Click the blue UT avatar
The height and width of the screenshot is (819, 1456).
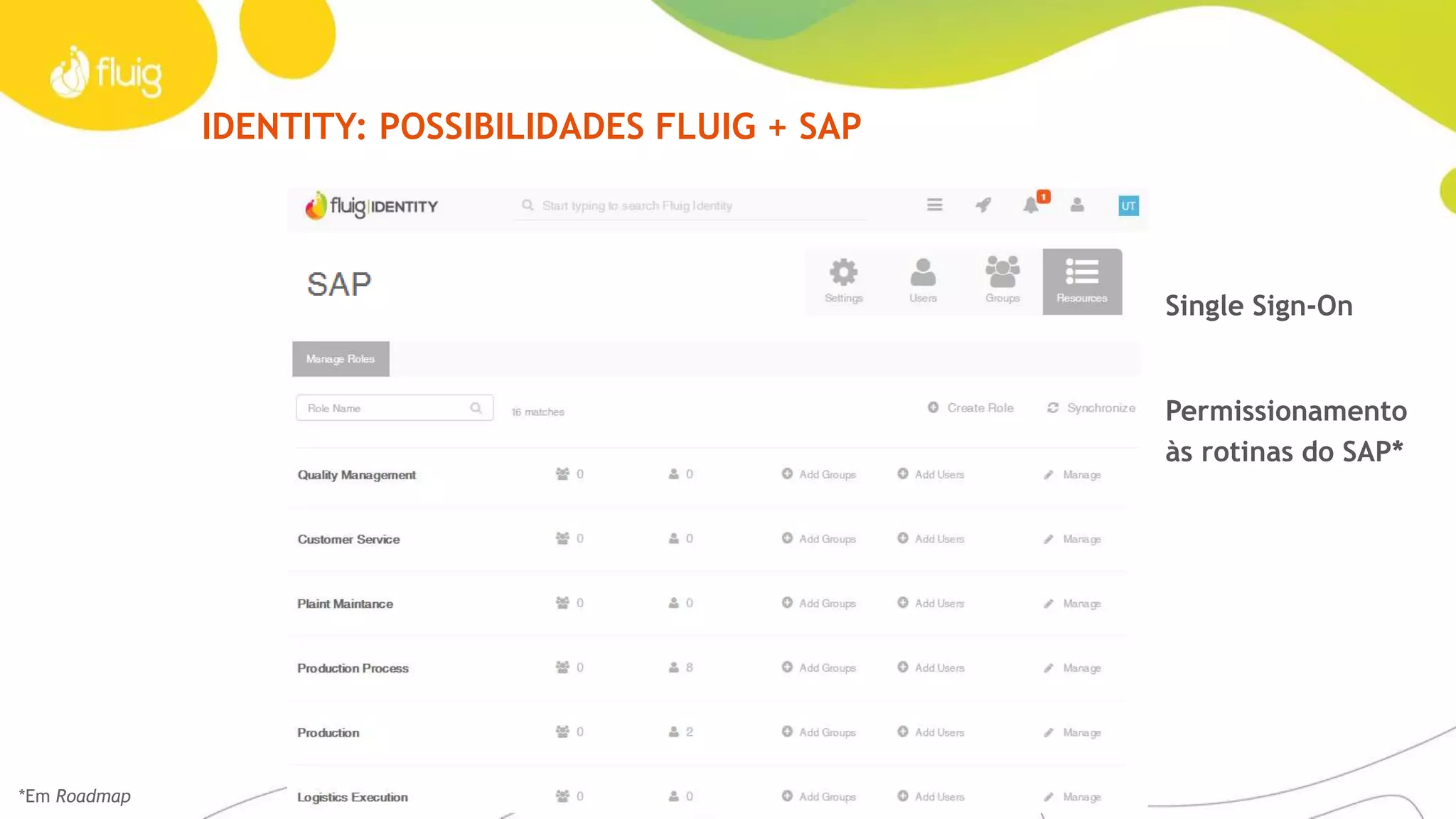pos(1128,206)
